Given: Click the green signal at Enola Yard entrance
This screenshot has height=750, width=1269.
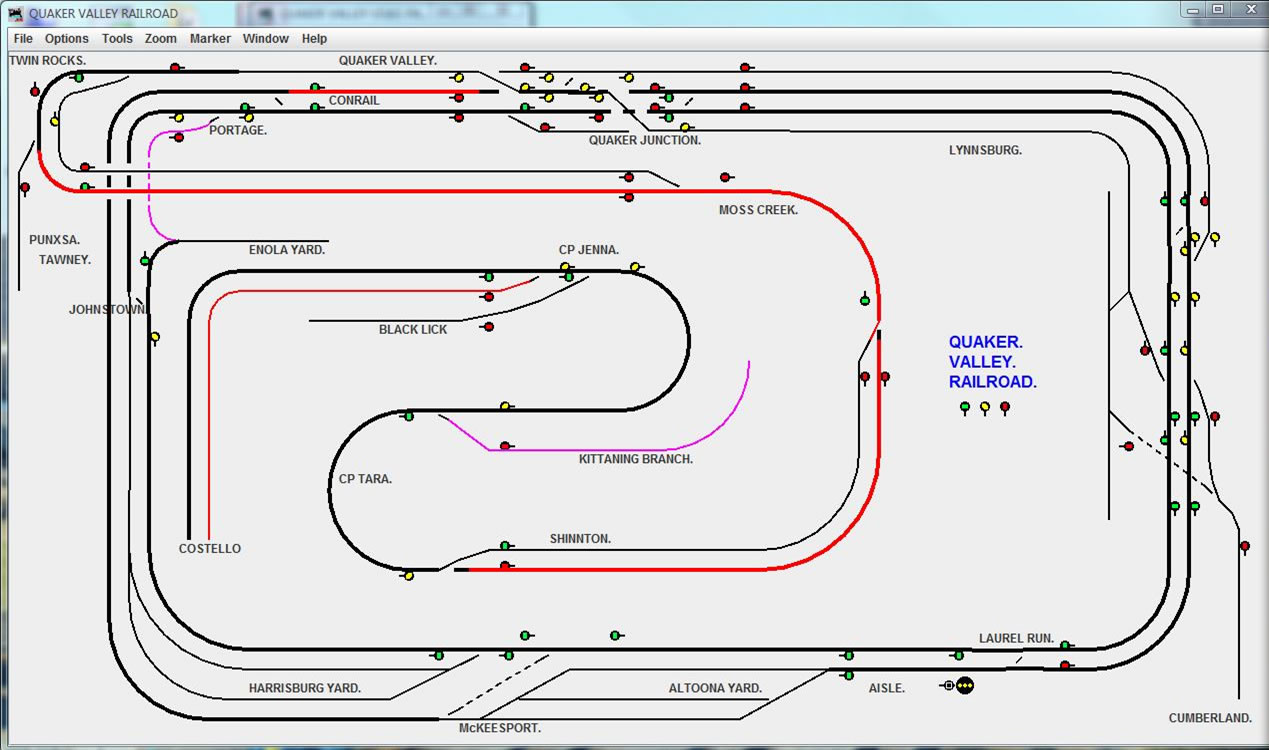Looking at the screenshot, I should (x=145, y=260).
